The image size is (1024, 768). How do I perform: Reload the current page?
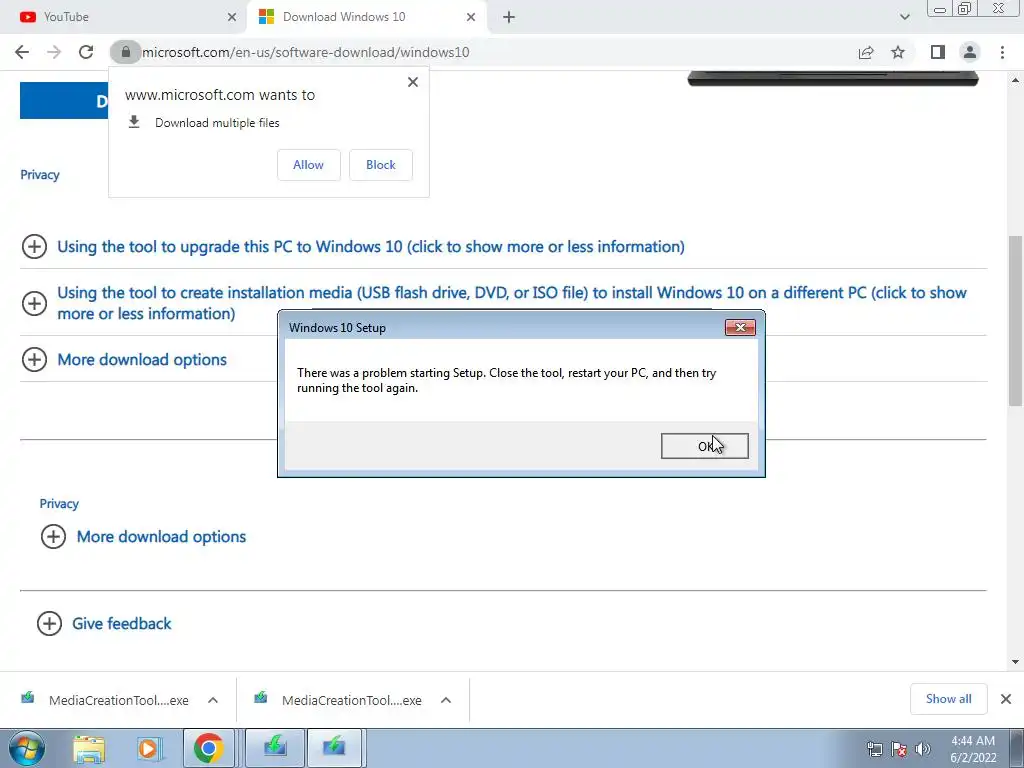(86, 52)
